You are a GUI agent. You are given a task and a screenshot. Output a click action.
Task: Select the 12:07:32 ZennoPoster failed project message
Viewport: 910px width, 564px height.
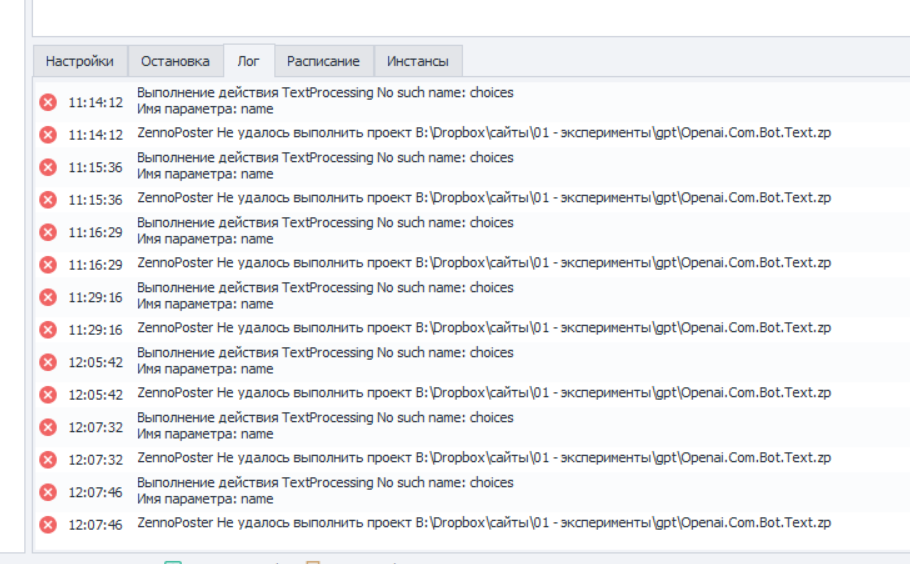[483, 458]
